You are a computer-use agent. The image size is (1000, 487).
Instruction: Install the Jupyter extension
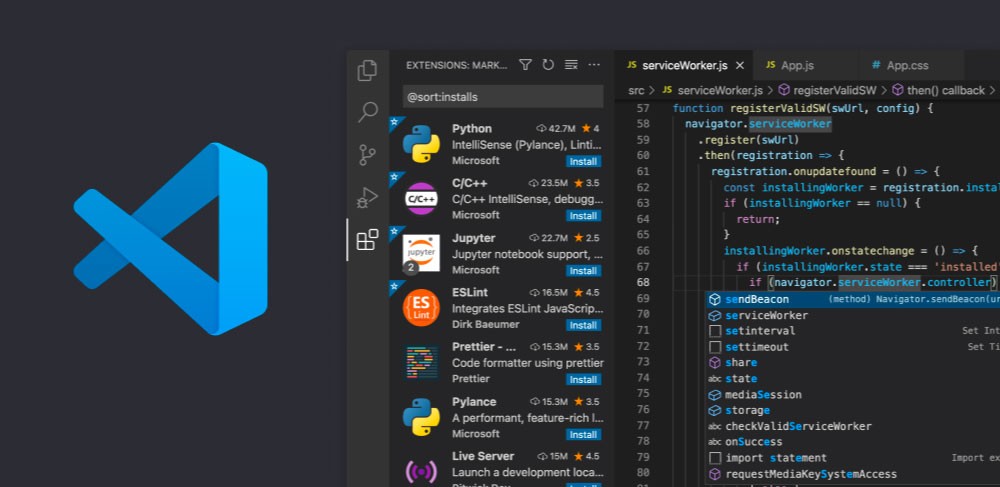(x=583, y=270)
